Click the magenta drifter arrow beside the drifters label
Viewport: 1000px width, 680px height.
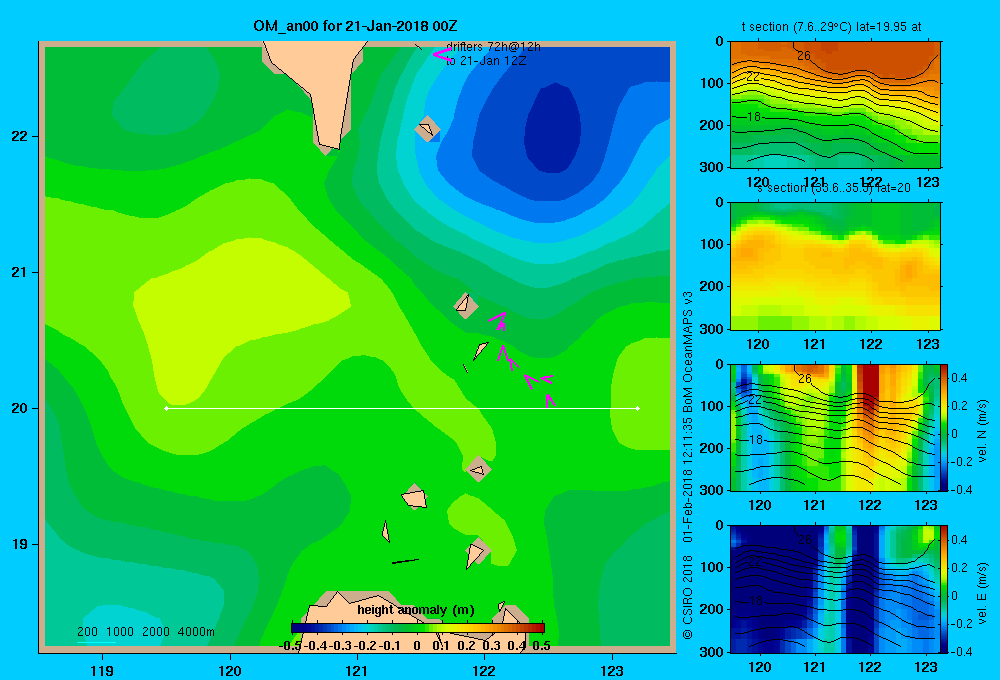(441, 54)
